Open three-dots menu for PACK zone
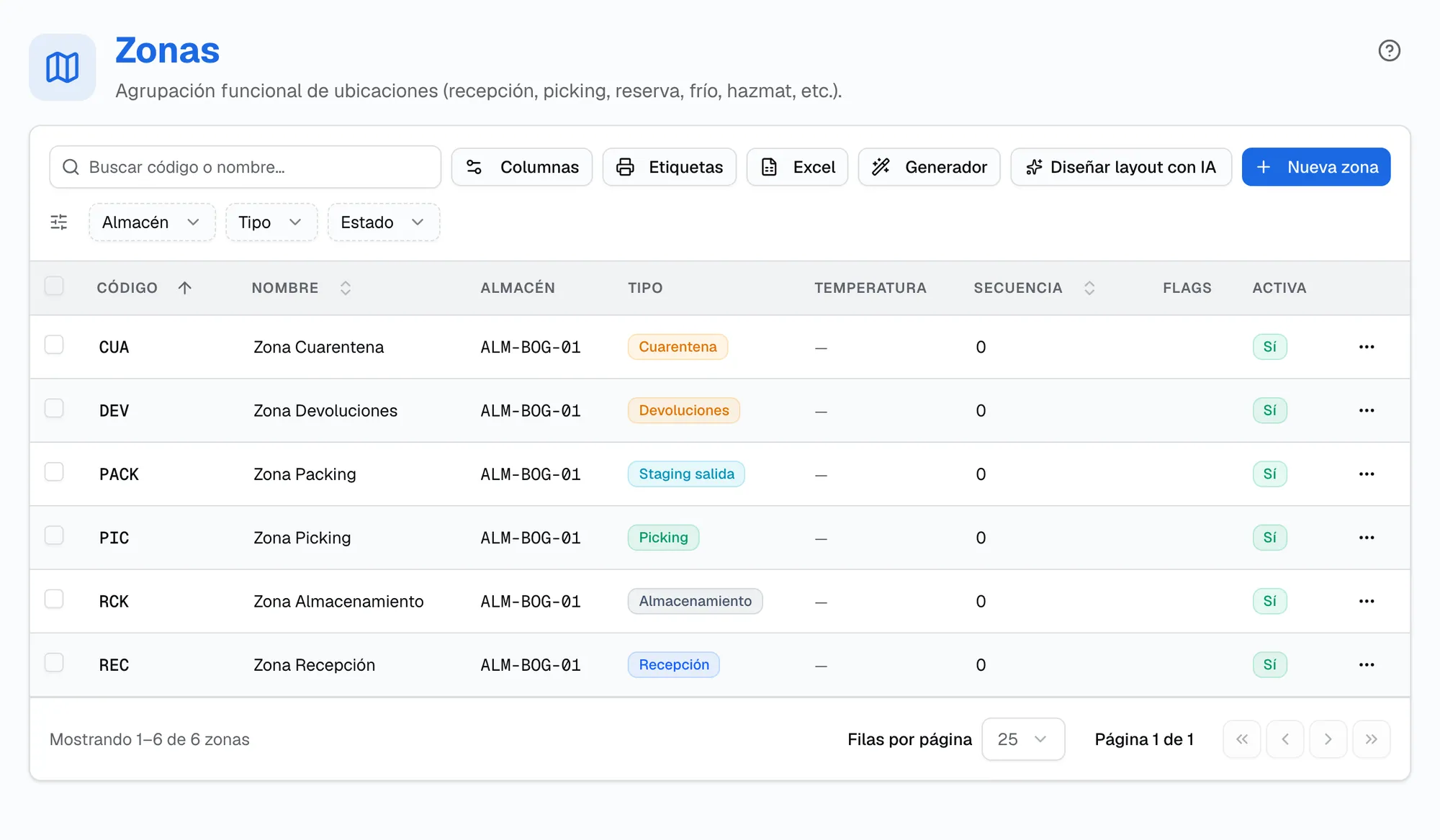Viewport: 1440px width, 840px height. [x=1367, y=474]
